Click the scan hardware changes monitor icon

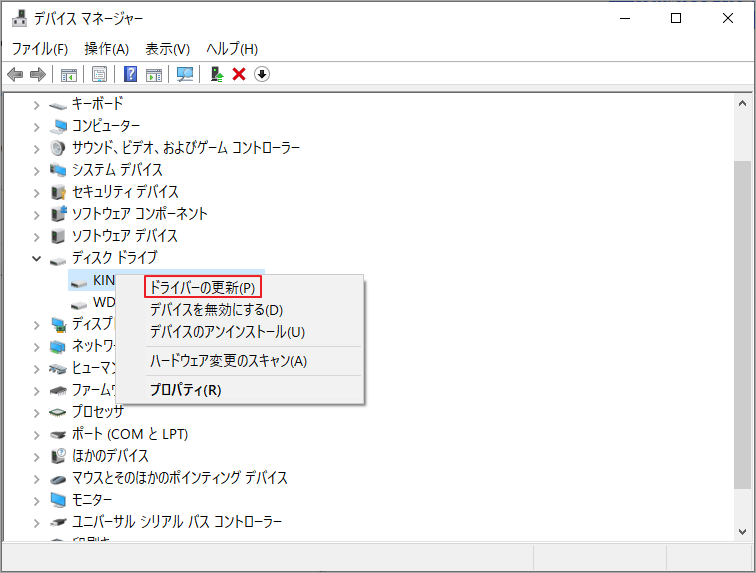point(185,74)
